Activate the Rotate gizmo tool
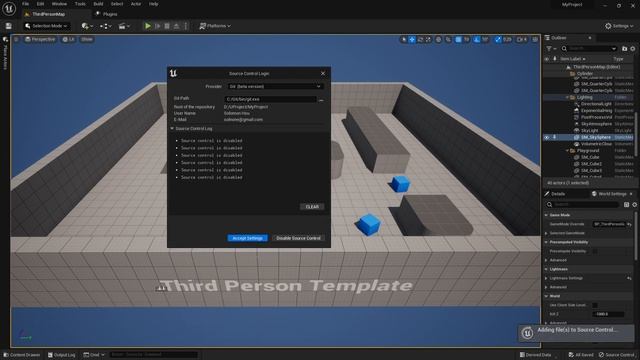640x360 pixels. pyautogui.click(x=420, y=40)
